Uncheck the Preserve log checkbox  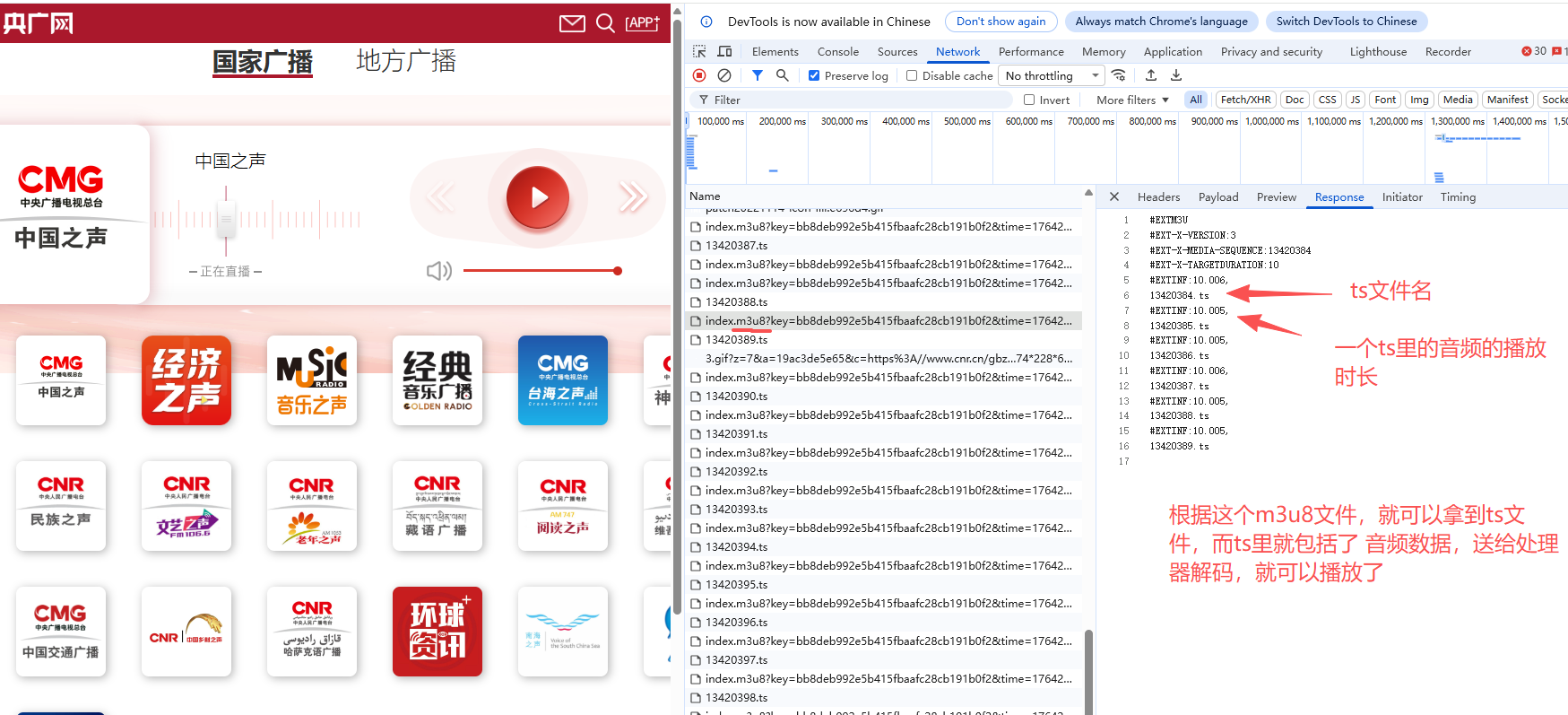pos(814,76)
